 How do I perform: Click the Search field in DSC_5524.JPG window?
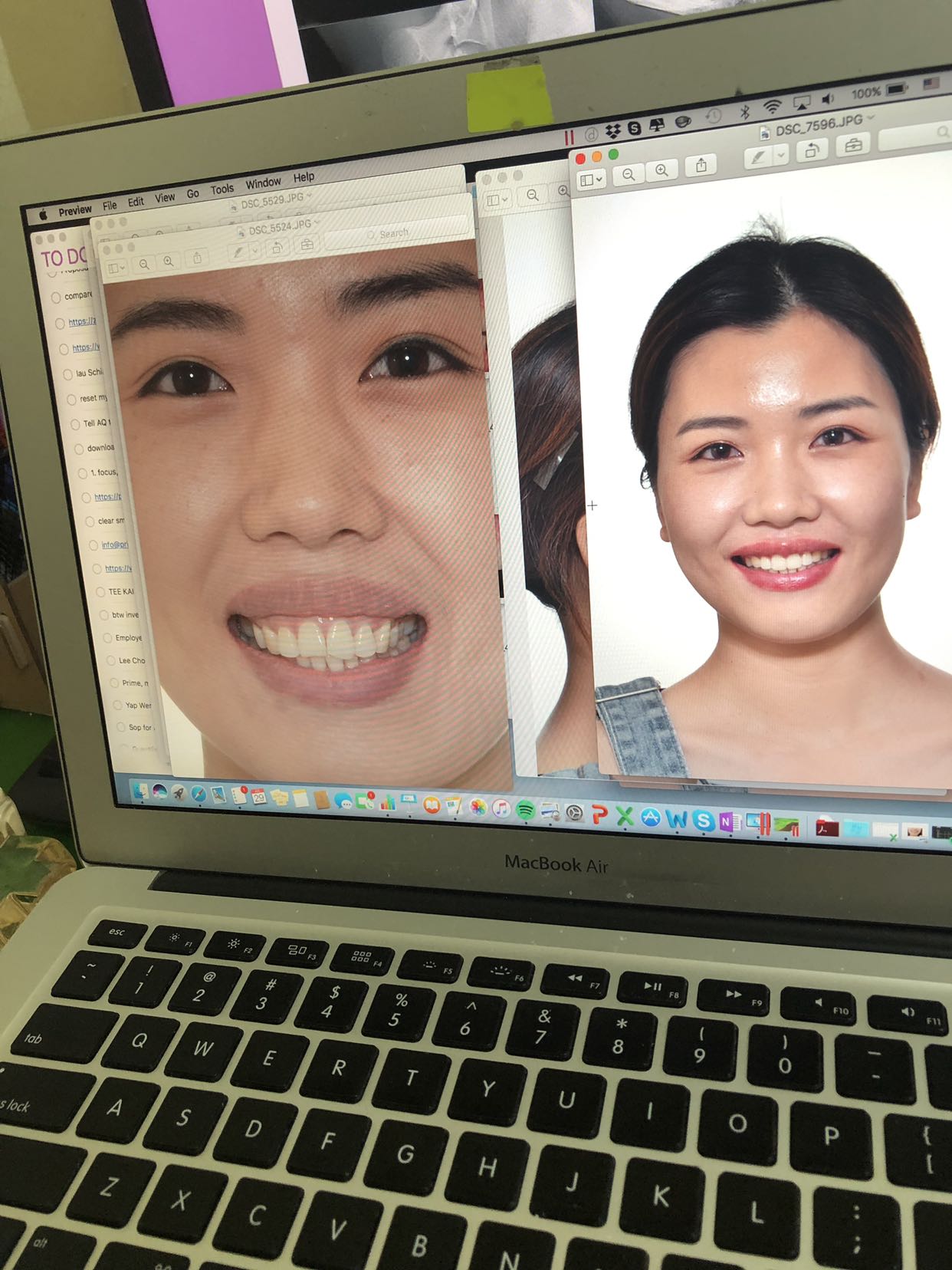pyautogui.click(x=397, y=232)
